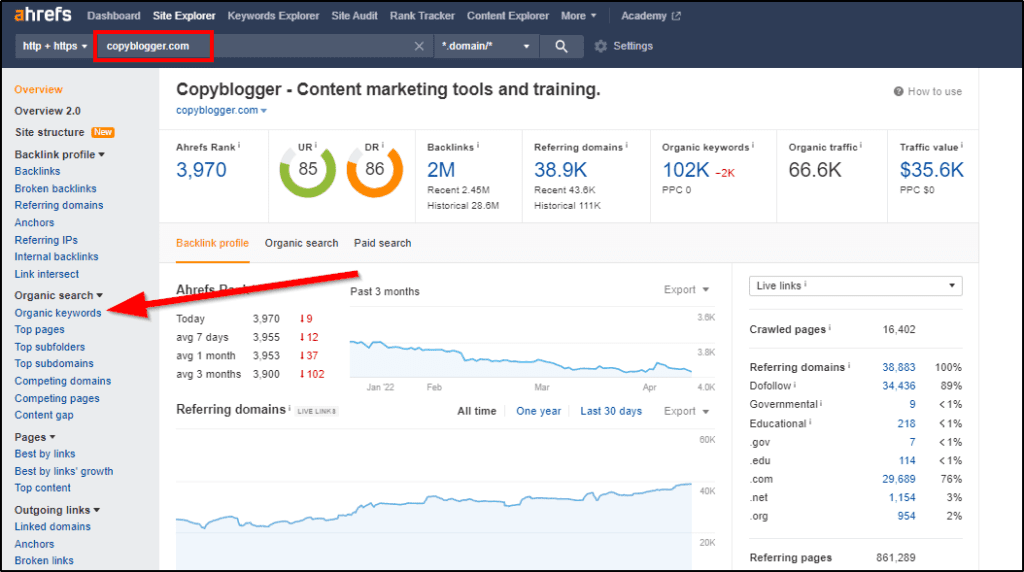Clear the URL field with X icon

click(419, 46)
